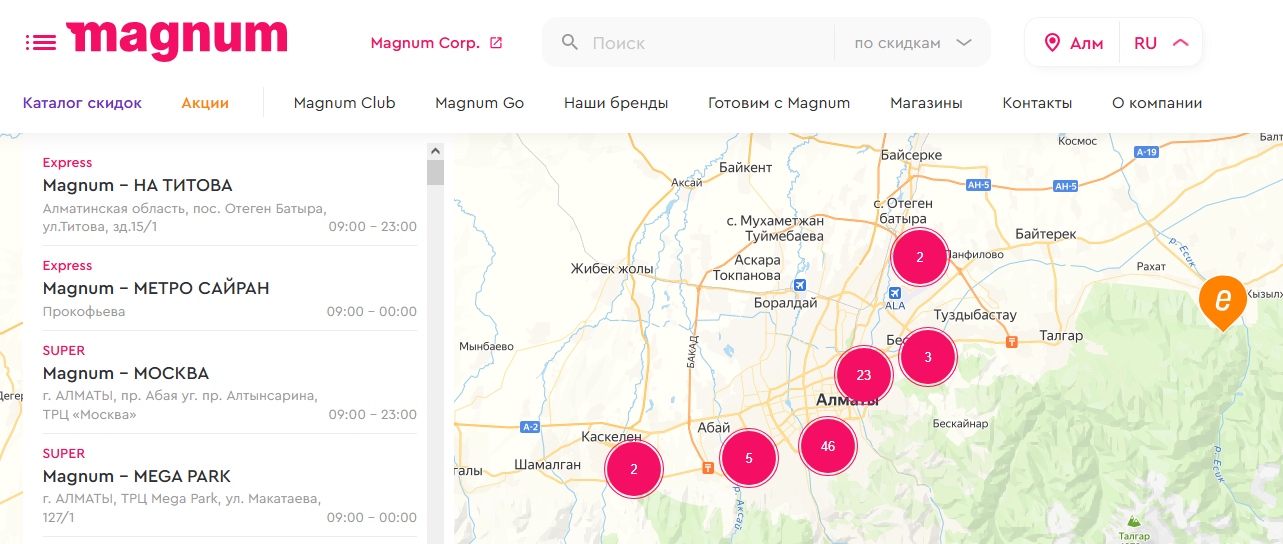The width and height of the screenshot is (1283, 544).
Task: Open Каталог скидок menu item
Action: point(82,103)
